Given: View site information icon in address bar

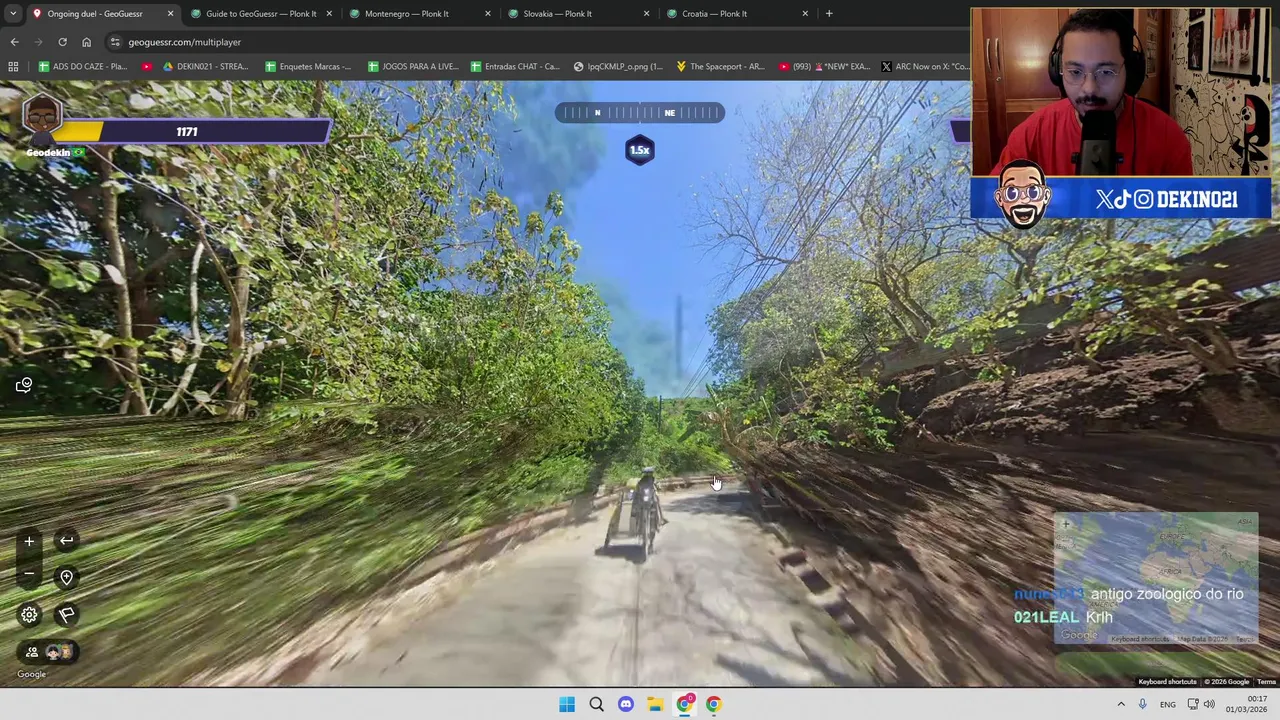Looking at the screenshot, I should tap(115, 42).
